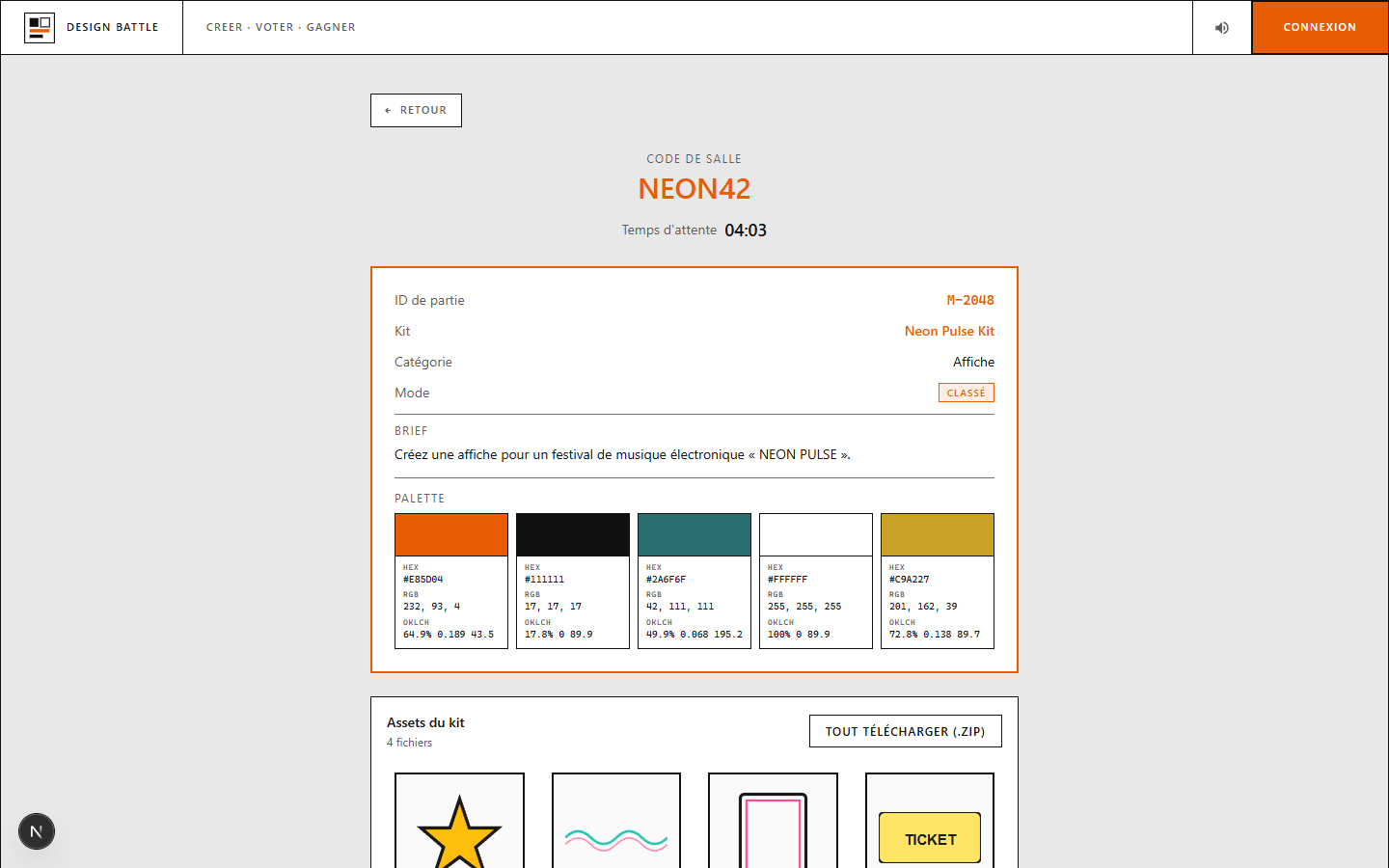Click the CONNEXION button
Image resolution: width=1389 pixels, height=868 pixels.
[x=1320, y=27]
